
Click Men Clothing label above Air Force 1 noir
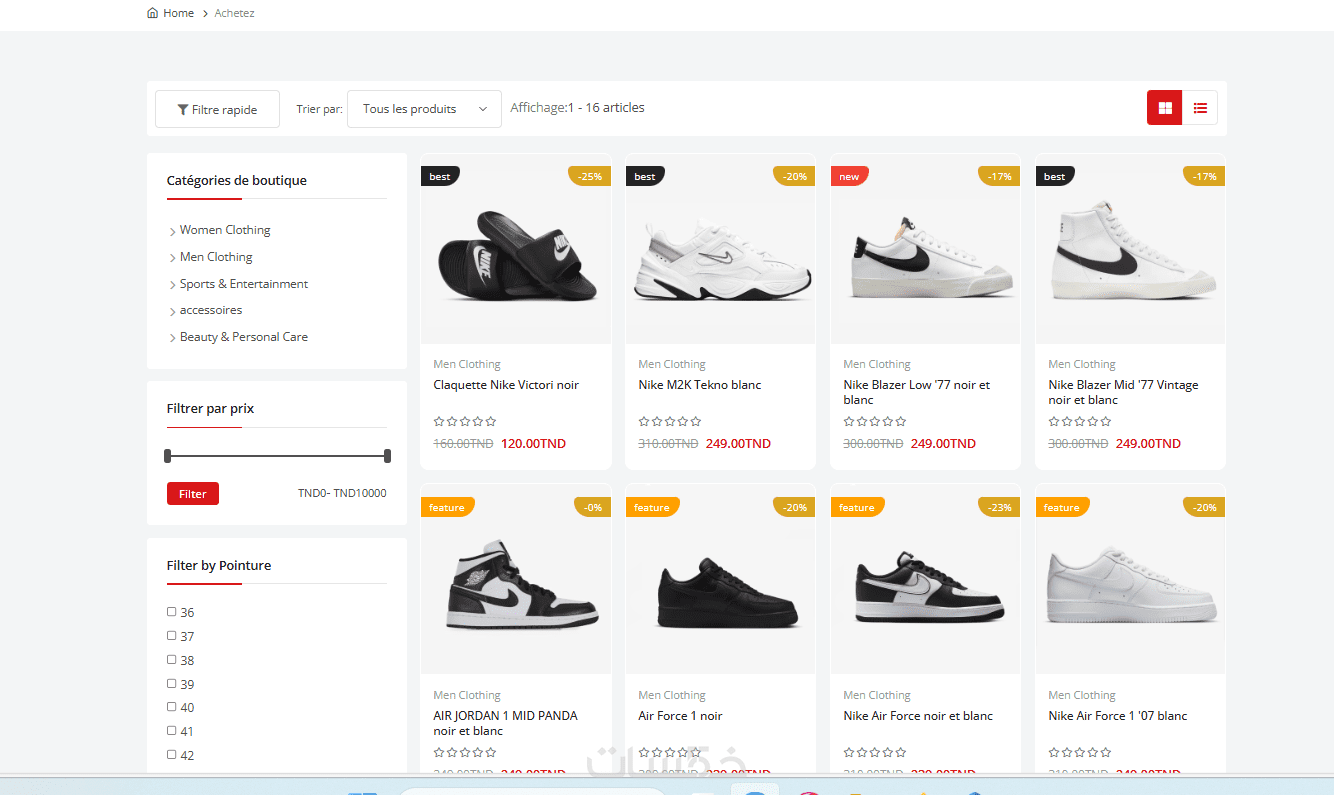click(672, 695)
